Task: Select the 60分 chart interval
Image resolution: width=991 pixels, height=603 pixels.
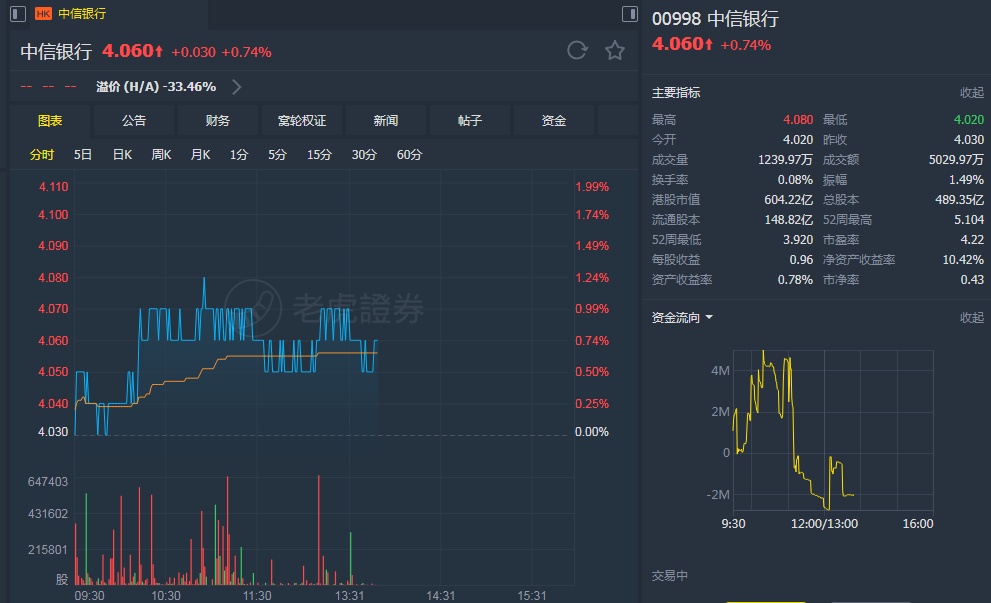Action: 409,155
